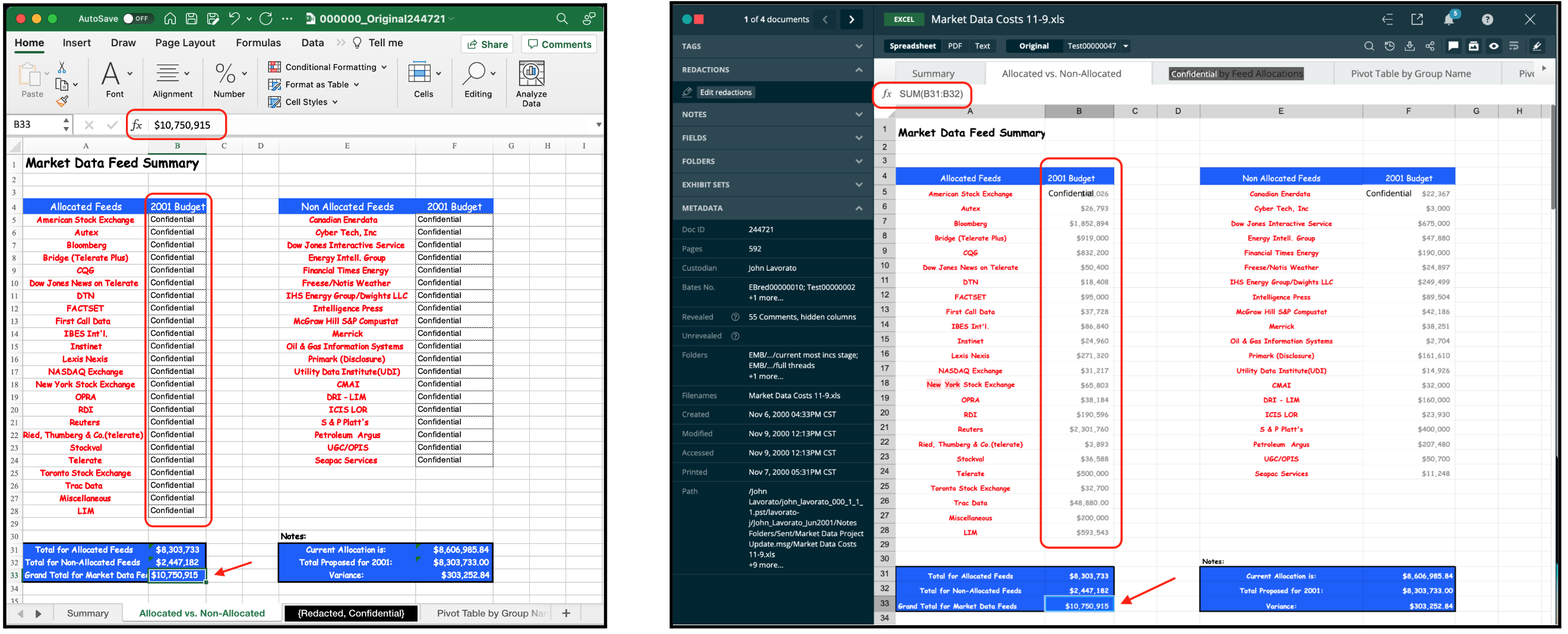This screenshot has height=634, width=1568.
Task: Open Redacted, Confidential sheet tab in Excel
Action: [350, 613]
